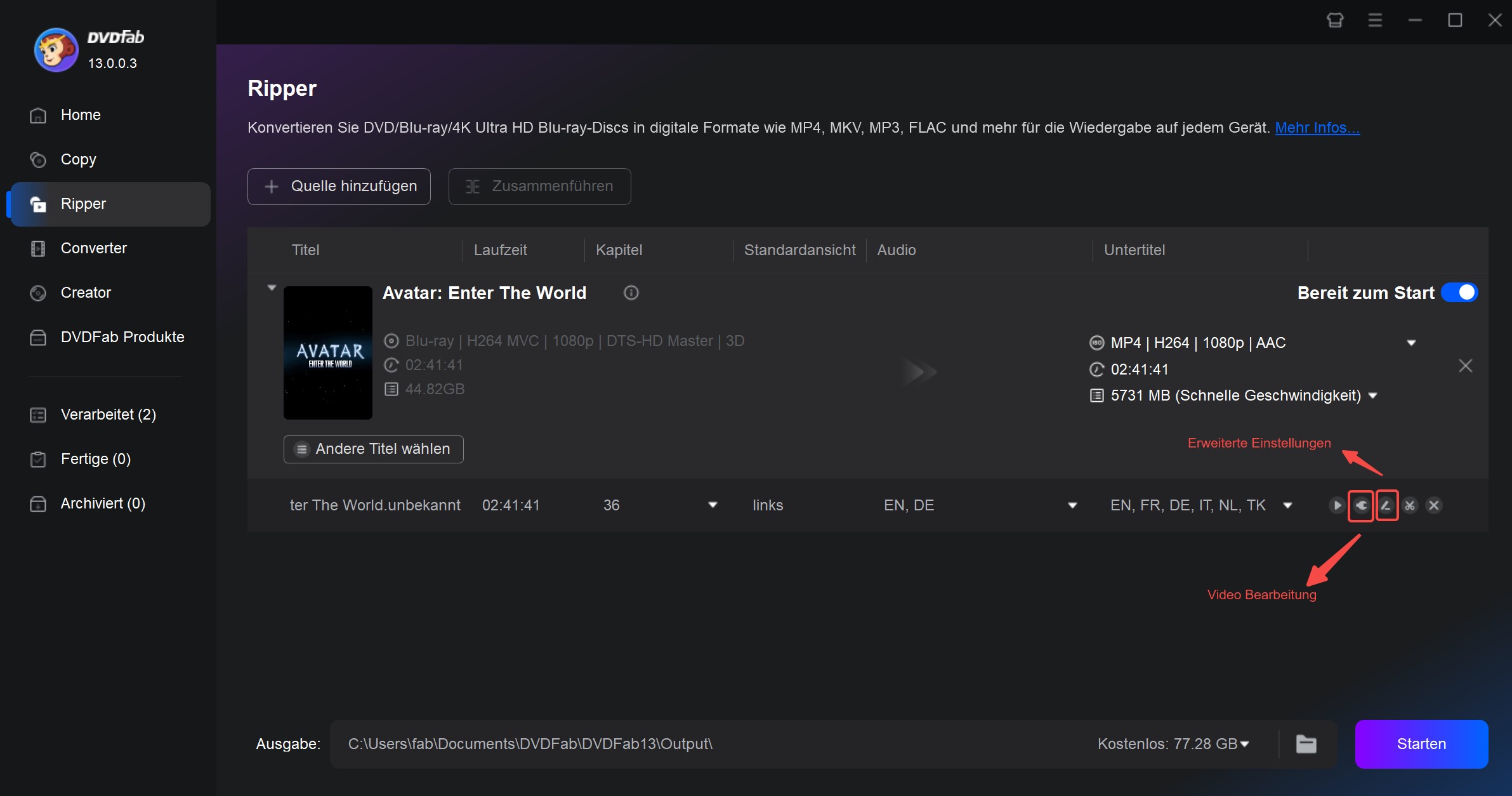Click the DVDFab Produkte sidebar icon

tap(38, 336)
